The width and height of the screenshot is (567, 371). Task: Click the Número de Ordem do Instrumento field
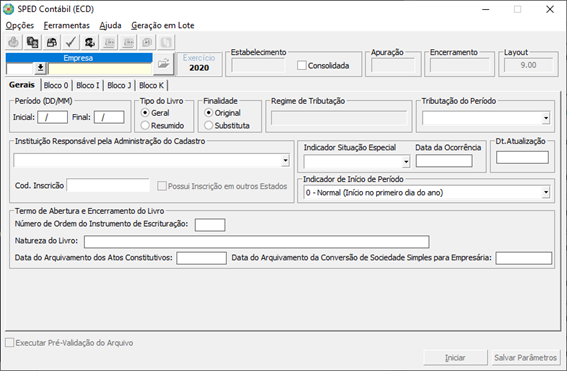tap(210, 225)
